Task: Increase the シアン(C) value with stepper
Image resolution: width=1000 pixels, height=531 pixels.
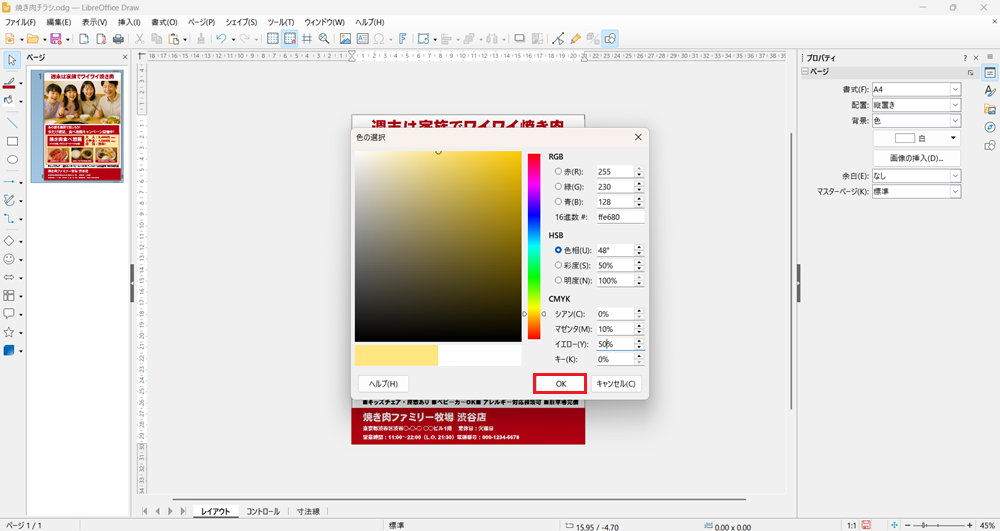Action: click(x=639, y=311)
